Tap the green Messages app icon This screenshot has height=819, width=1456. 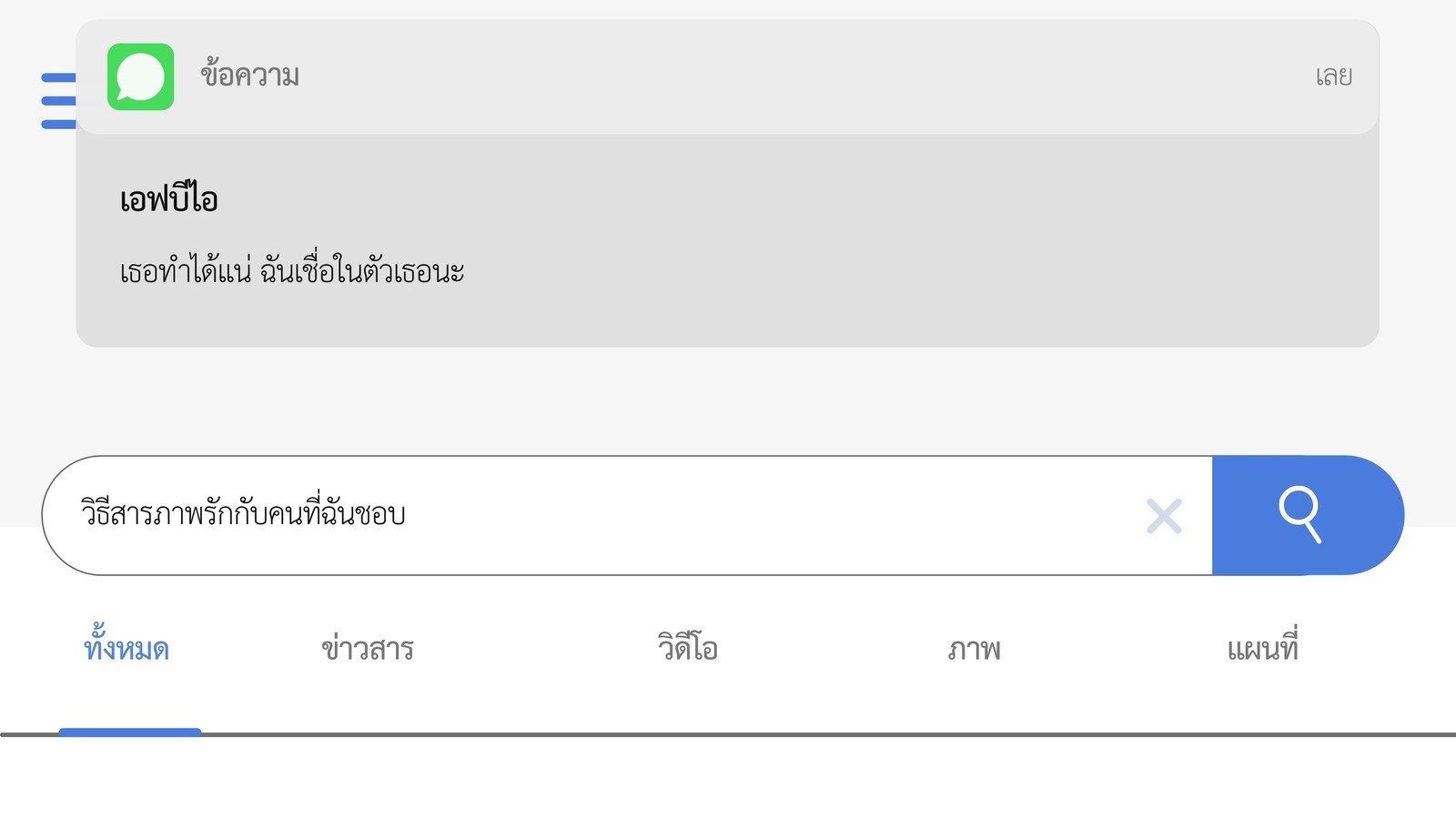coord(141,76)
